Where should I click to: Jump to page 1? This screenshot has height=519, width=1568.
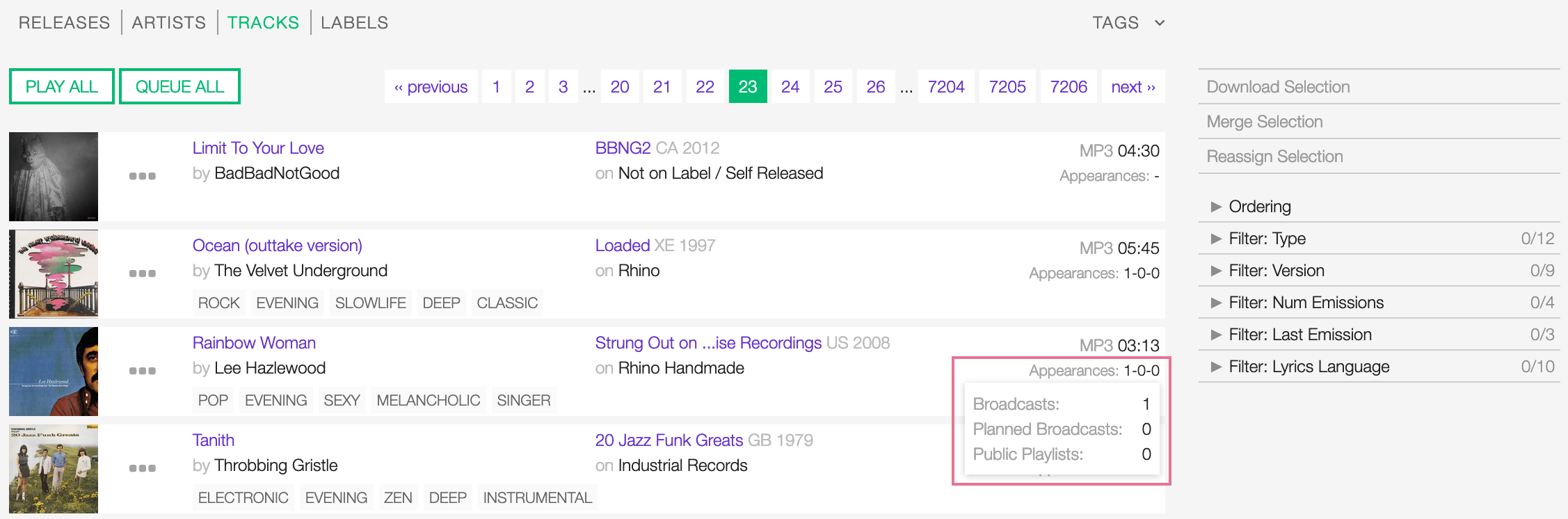click(x=496, y=86)
